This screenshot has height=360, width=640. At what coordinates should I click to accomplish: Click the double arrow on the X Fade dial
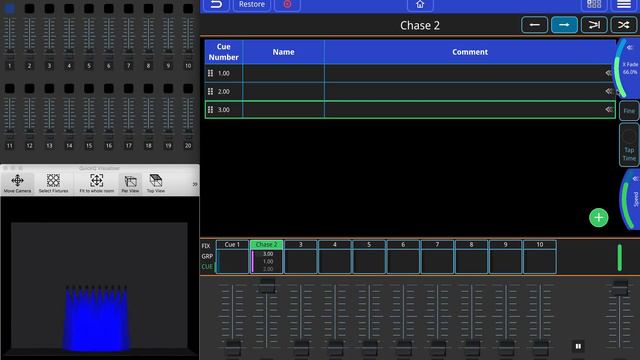[630, 48]
